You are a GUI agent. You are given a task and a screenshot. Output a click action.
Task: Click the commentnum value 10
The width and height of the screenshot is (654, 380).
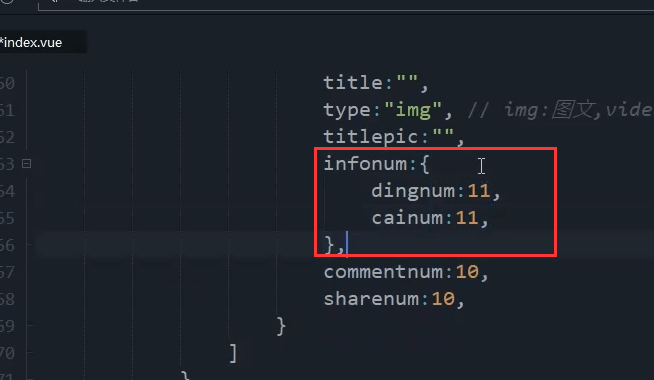coord(467,272)
